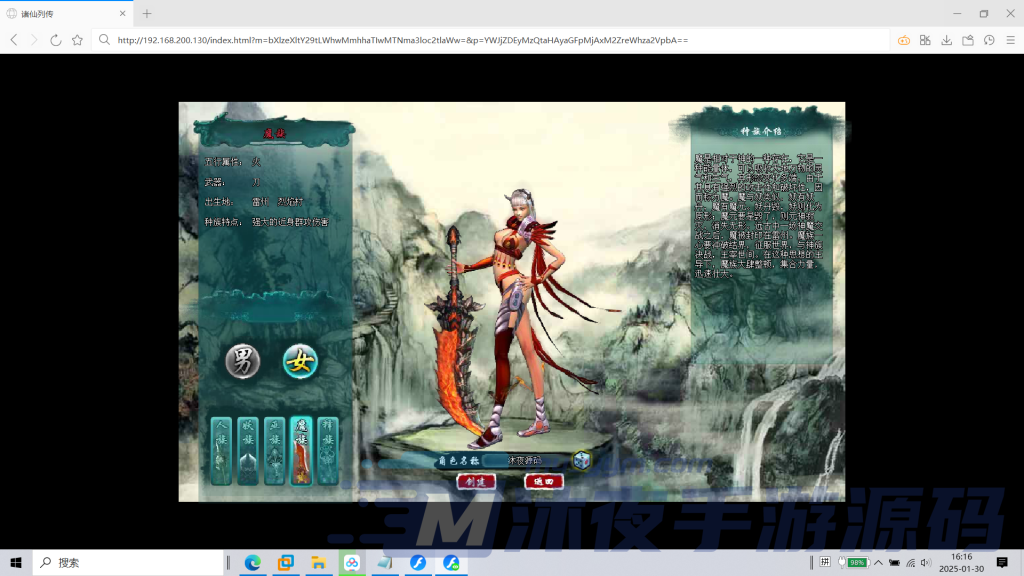1024x576 pixels.
Task: Open the browser history clock icon
Action: click(x=989, y=40)
